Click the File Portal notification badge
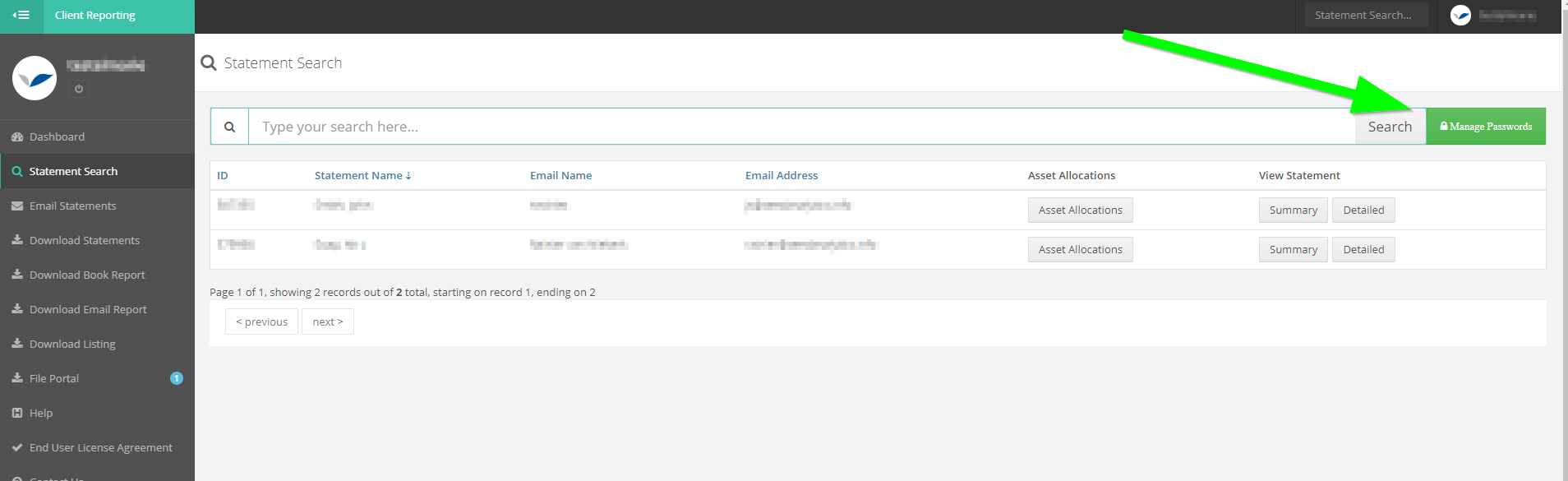Viewport: 1568px width, 481px height. (x=177, y=378)
